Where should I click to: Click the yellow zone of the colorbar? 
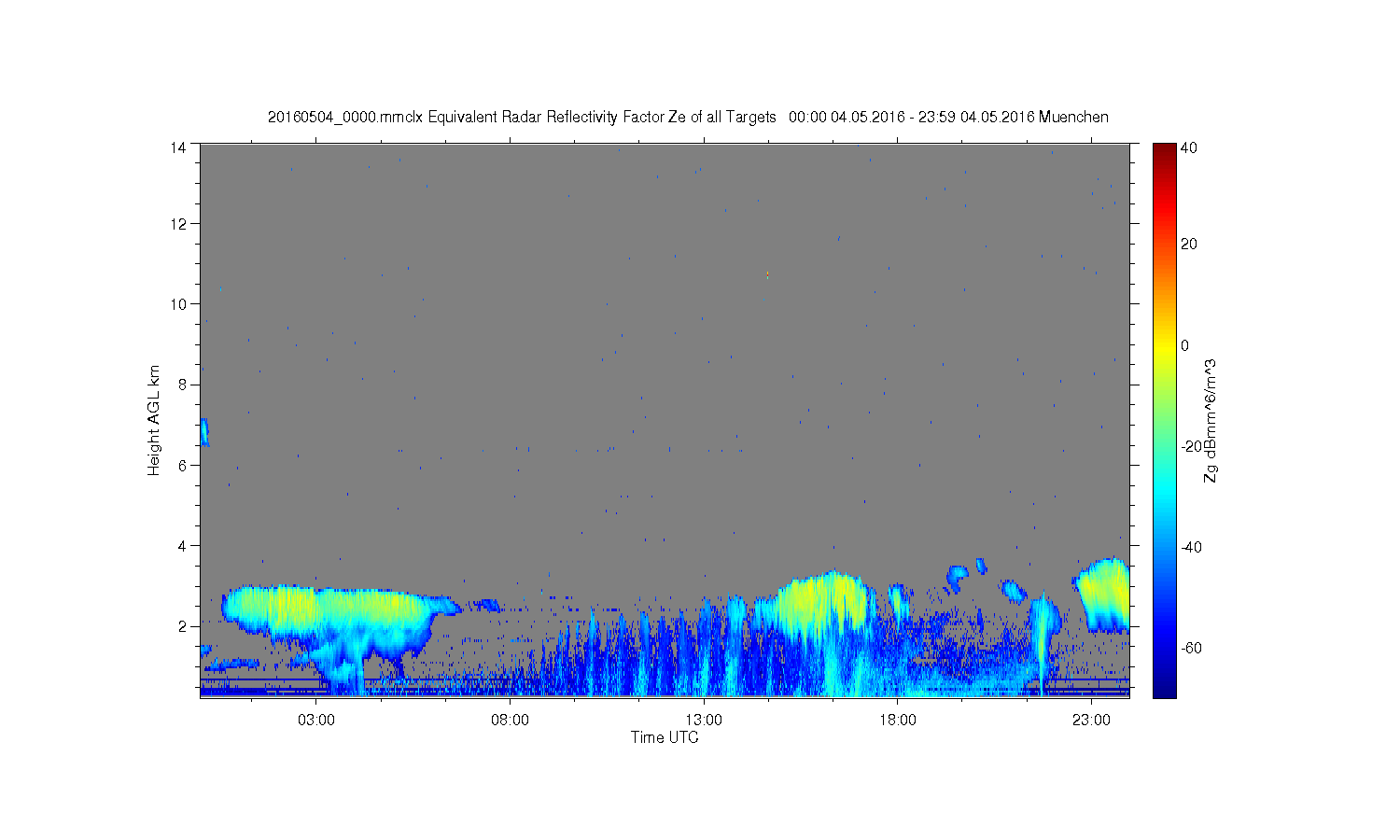coord(1164,350)
